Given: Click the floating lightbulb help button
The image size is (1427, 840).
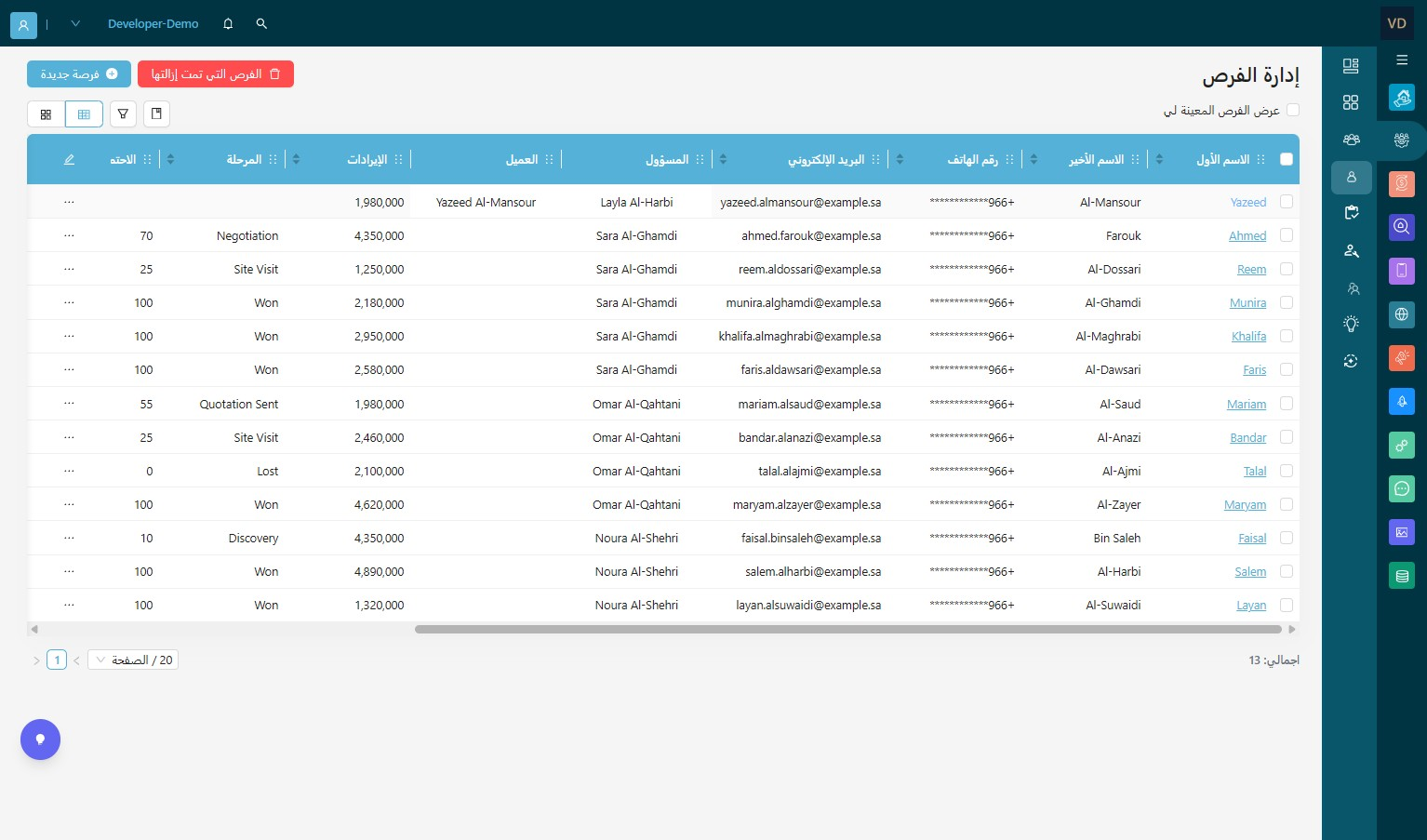Looking at the screenshot, I should [x=40, y=740].
